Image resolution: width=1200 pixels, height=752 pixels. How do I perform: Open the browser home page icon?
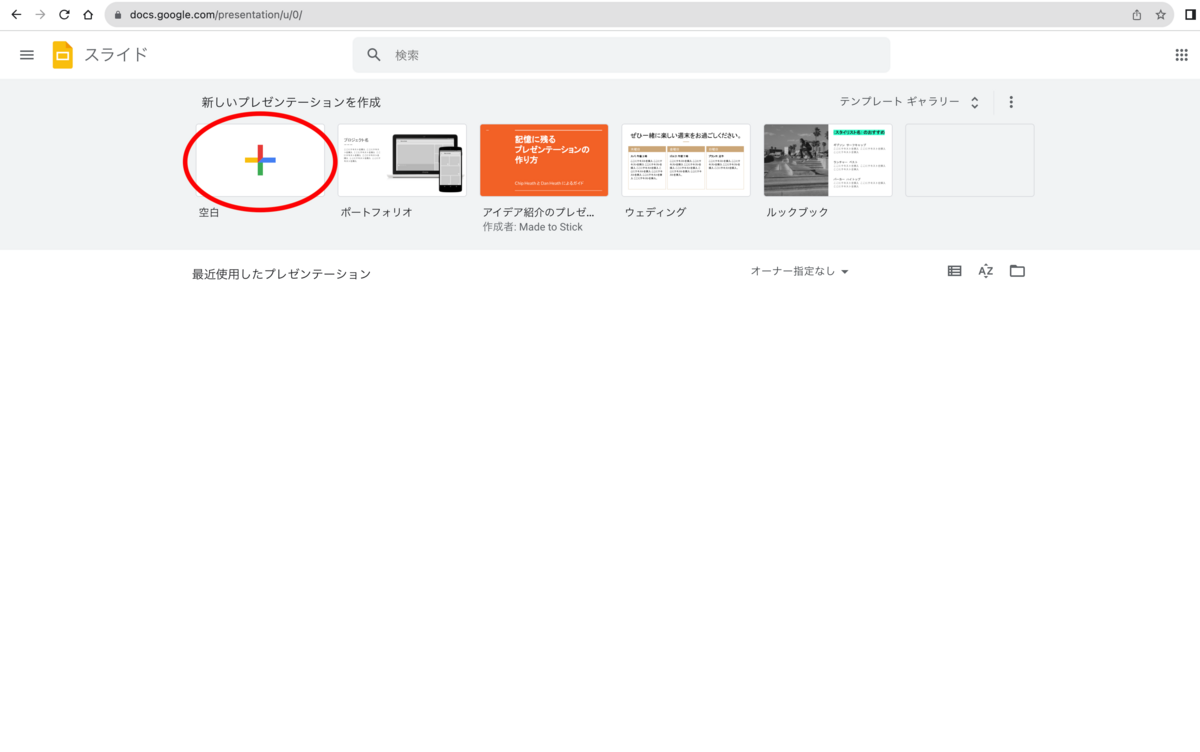(x=88, y=15)
